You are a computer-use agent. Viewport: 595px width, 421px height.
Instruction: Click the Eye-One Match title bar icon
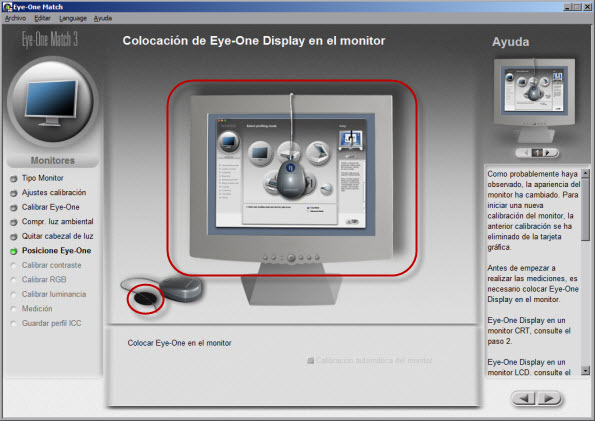7,7
